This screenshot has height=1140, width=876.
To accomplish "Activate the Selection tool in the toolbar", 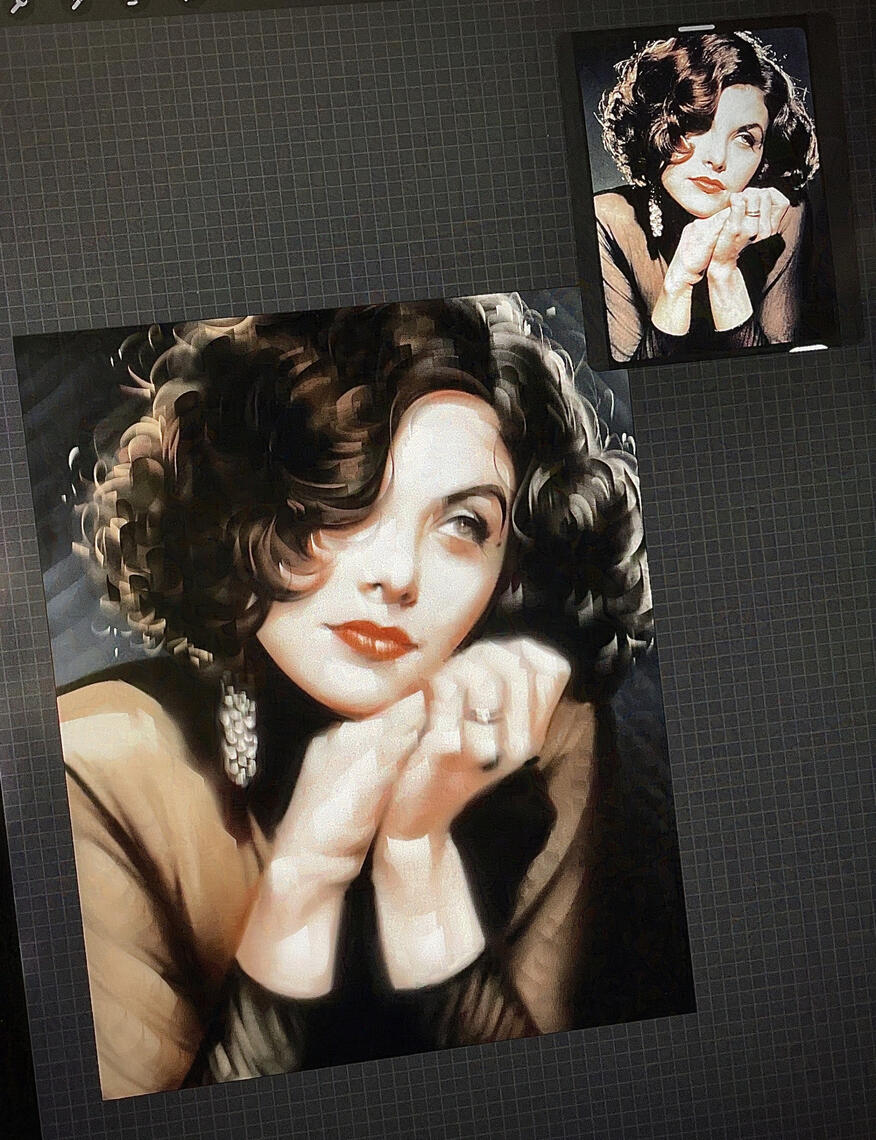I will click(x=132, y=5).
